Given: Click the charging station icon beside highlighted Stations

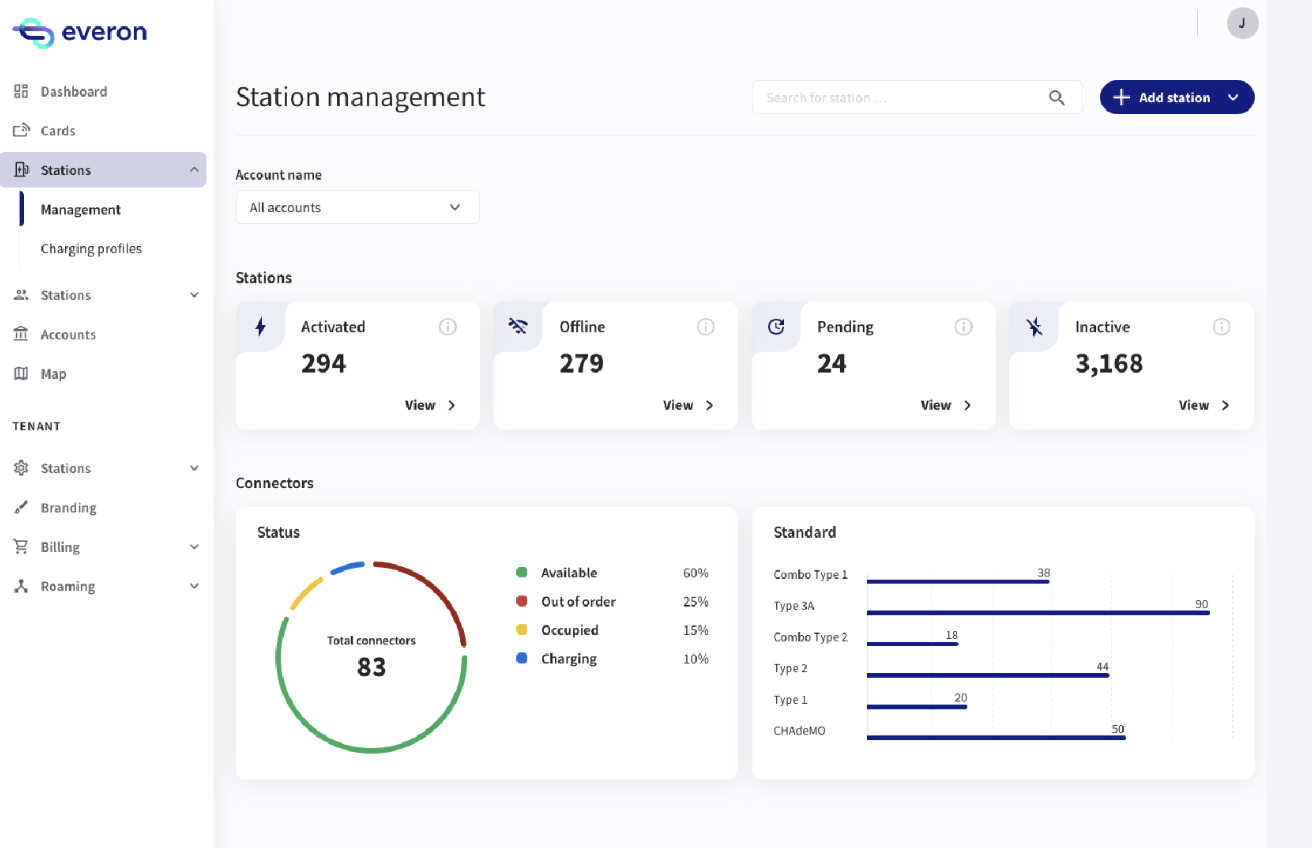Looking at the screenshot, I should (21, 170).
